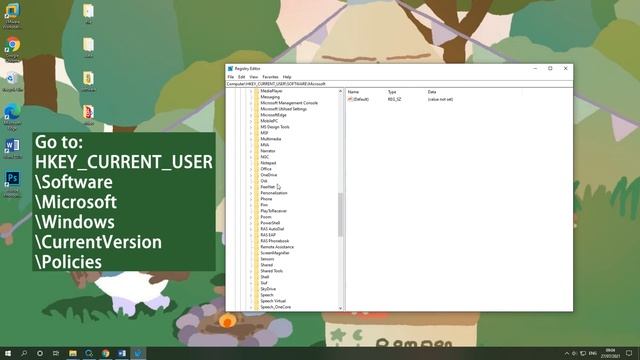Image resolution: width=640 pixels, height=360 pixels.
Task: Select the Multimedia key
Action: click(271, 139)
